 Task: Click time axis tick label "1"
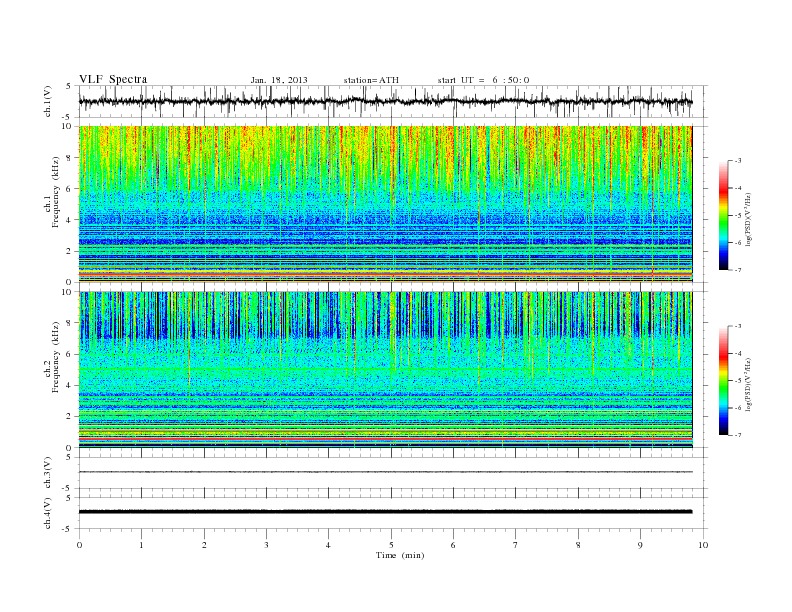141,545
